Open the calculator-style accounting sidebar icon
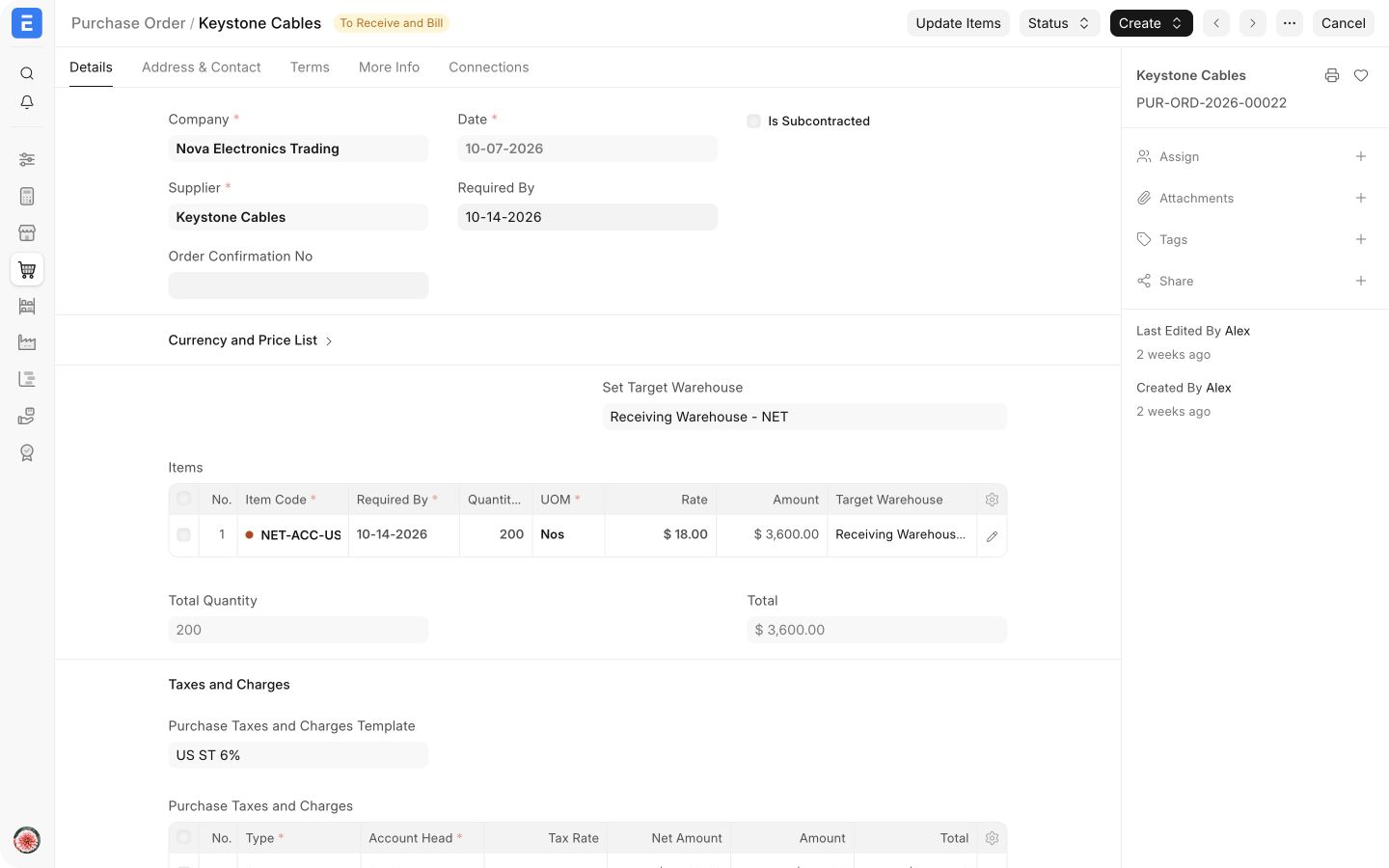The image size is (1389, 868). [x=27, y=196]
